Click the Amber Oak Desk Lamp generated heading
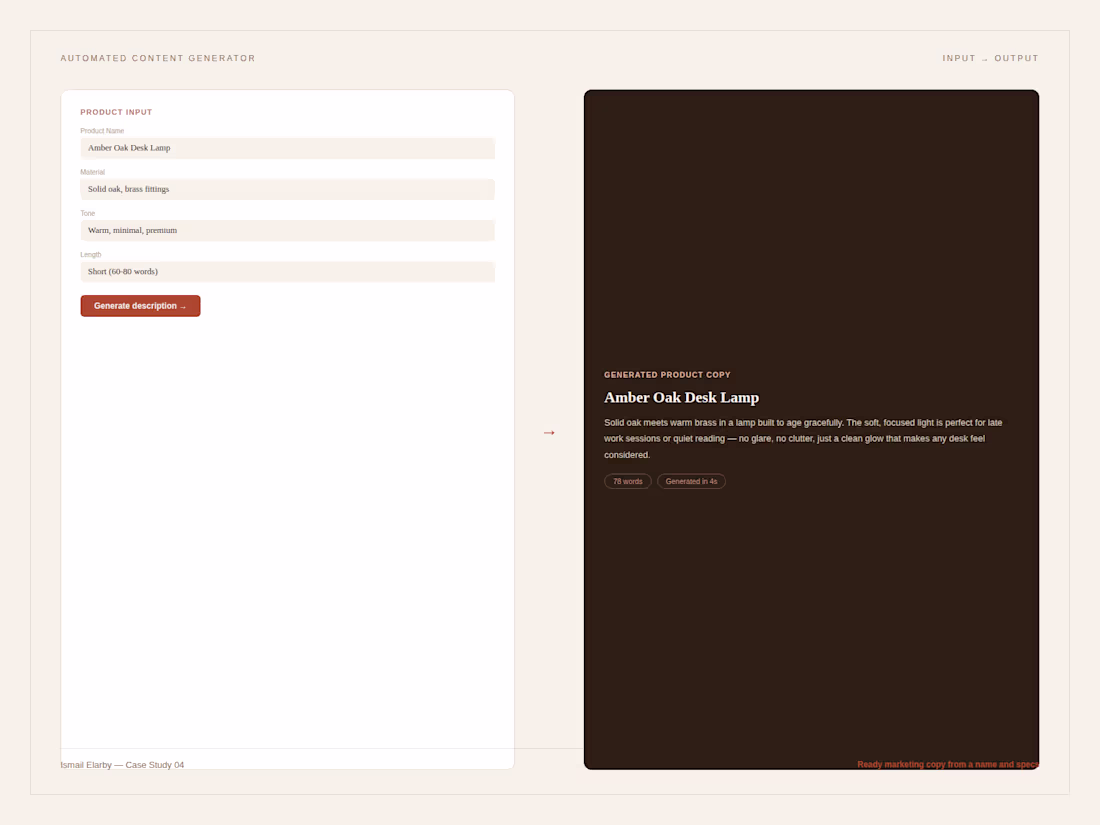Image resolution: width=1100 pixels, height=825 pixels. (681, 398)
